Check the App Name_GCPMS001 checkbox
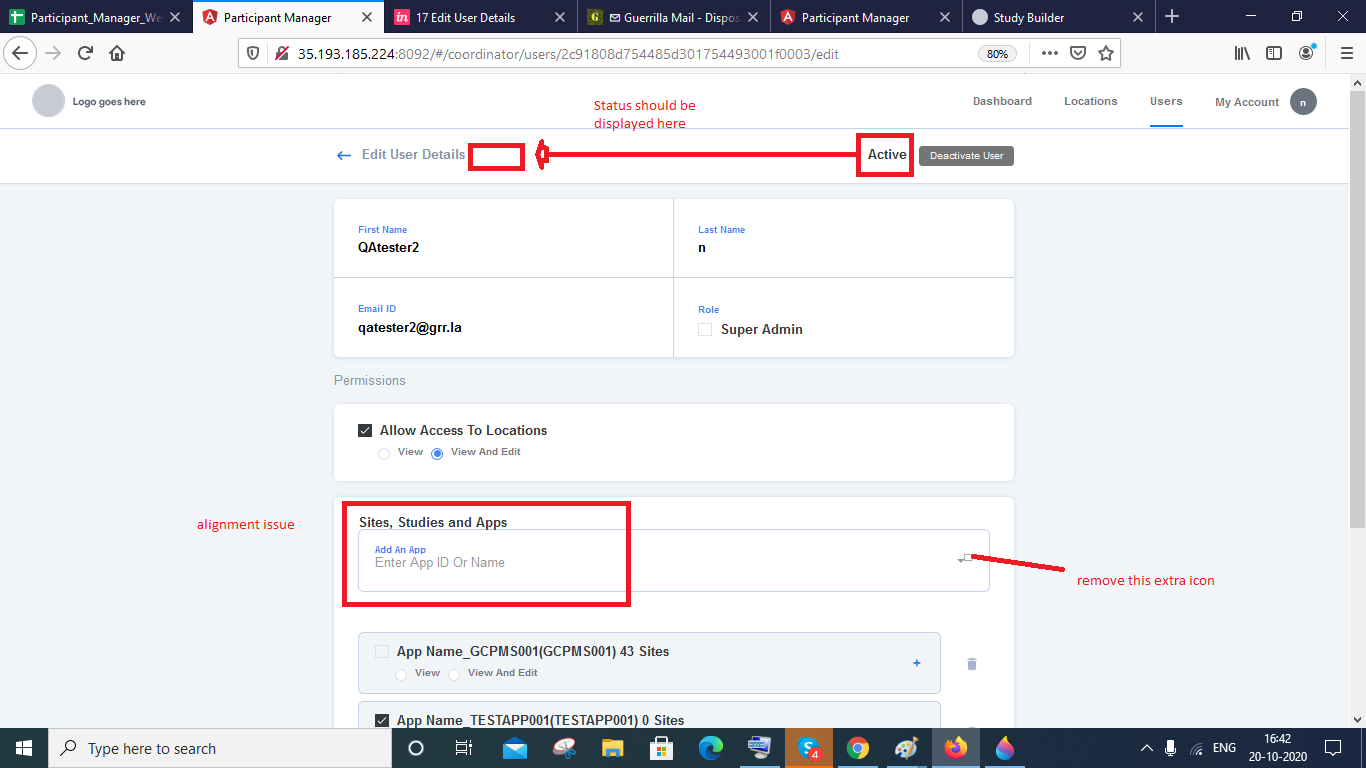This screenshot has width=1366, height=768. pos(382,652)
